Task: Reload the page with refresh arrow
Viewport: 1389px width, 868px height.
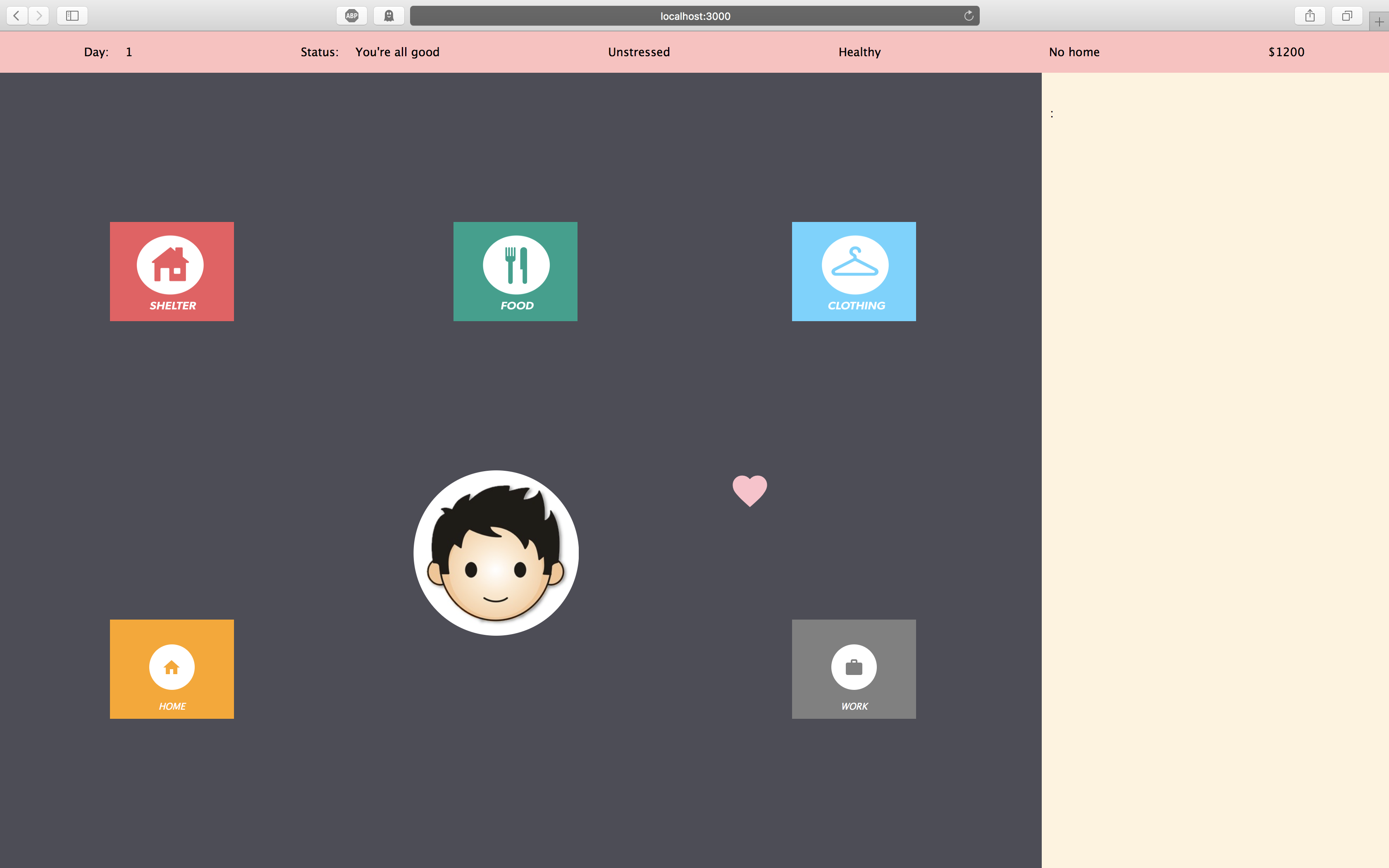Action: click(x=968, y=16)
